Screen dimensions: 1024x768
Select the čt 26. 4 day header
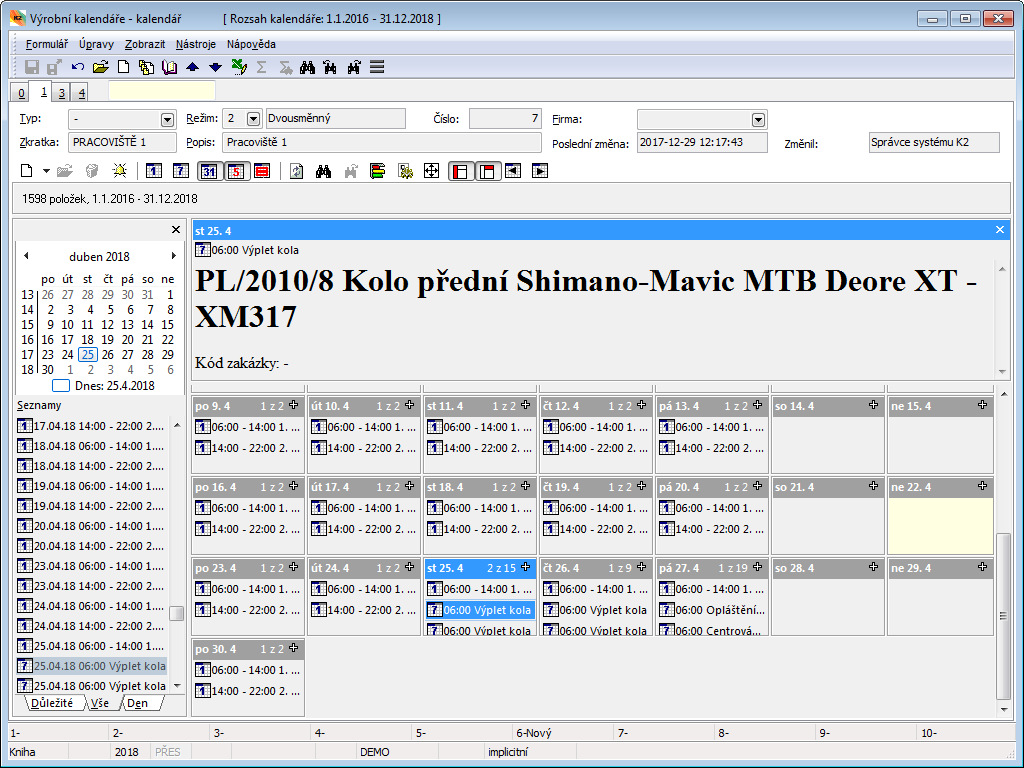coord(595,568)
